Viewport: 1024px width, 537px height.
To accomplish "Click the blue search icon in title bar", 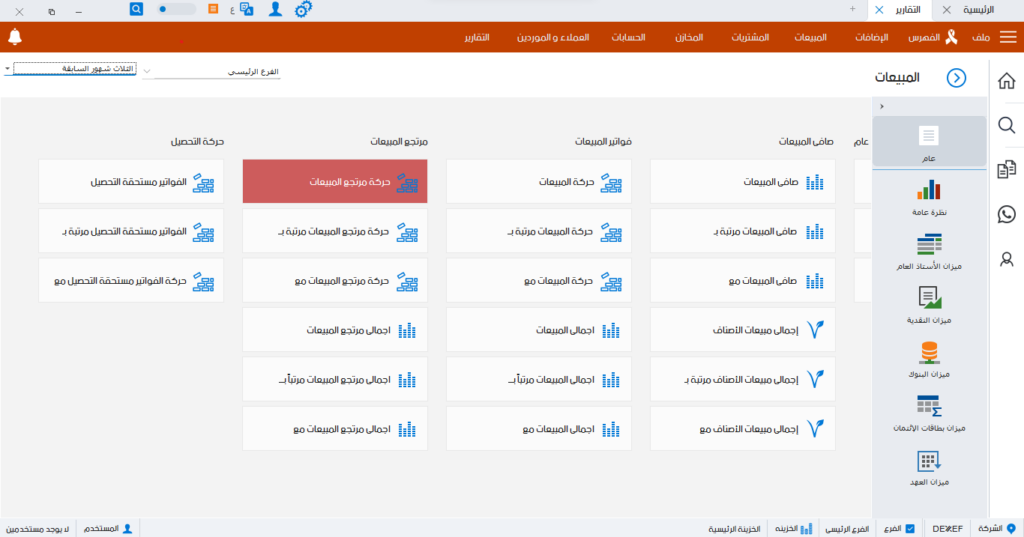I will [137, 9].
